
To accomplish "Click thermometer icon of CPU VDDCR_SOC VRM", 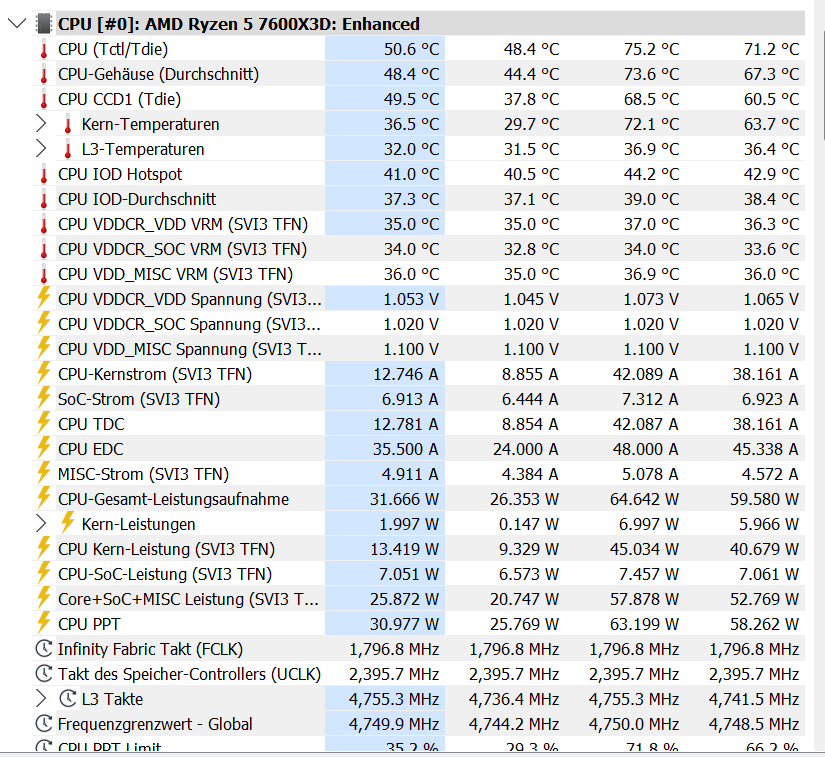I will tap(44, 249).
